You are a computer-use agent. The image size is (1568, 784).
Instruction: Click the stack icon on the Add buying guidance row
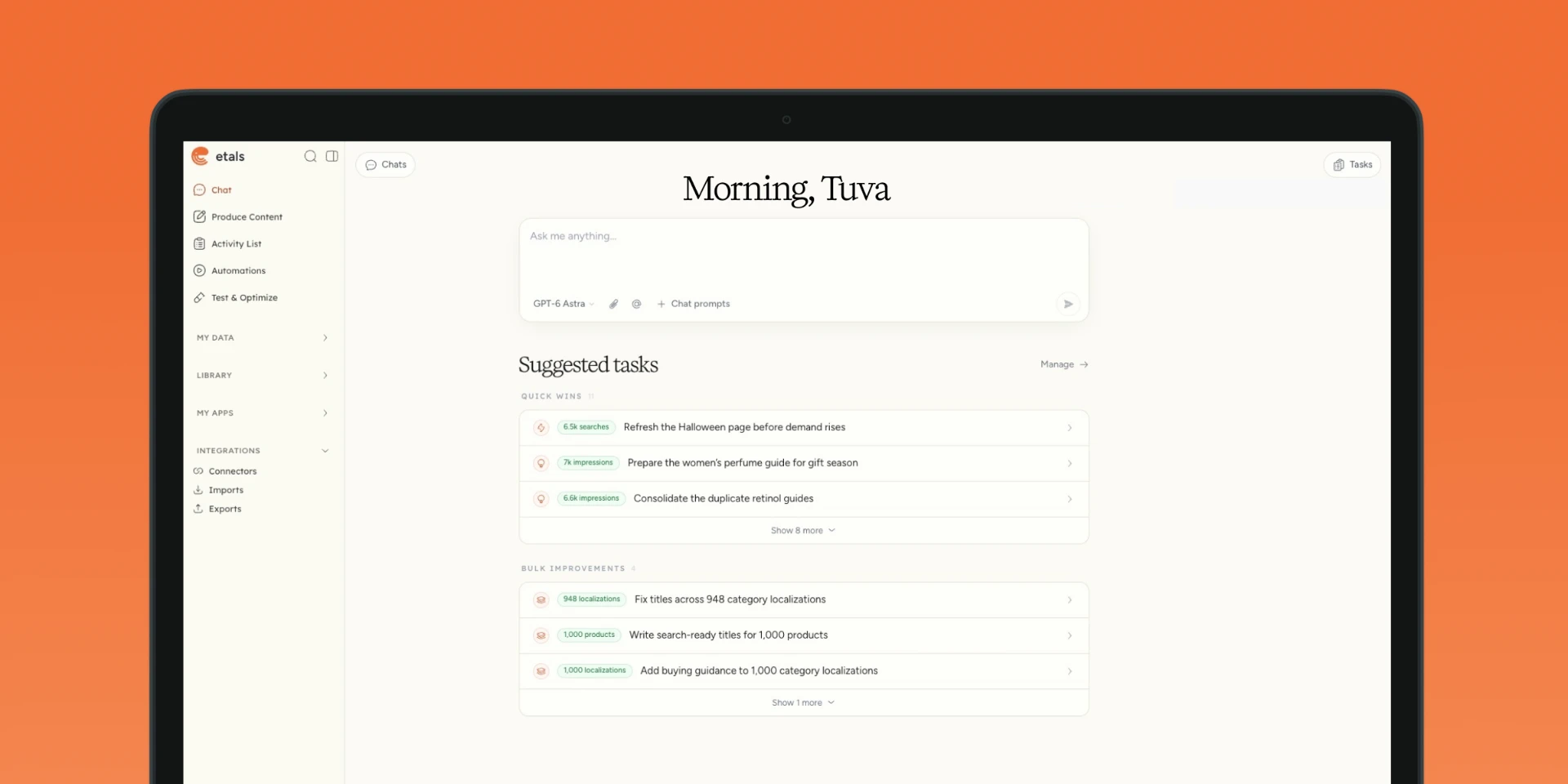541,671
